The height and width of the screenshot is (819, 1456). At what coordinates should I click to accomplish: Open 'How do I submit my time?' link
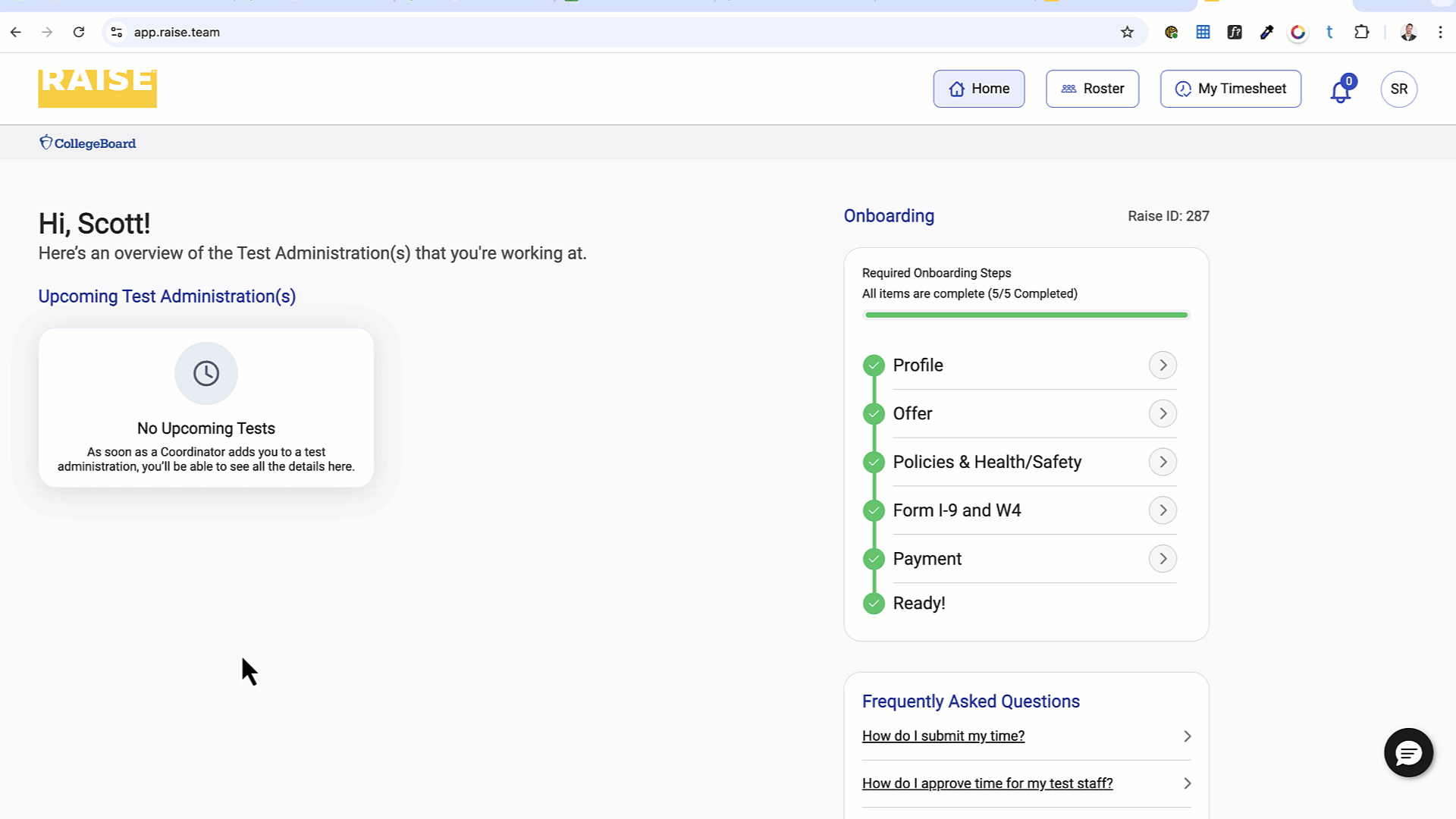943,736
